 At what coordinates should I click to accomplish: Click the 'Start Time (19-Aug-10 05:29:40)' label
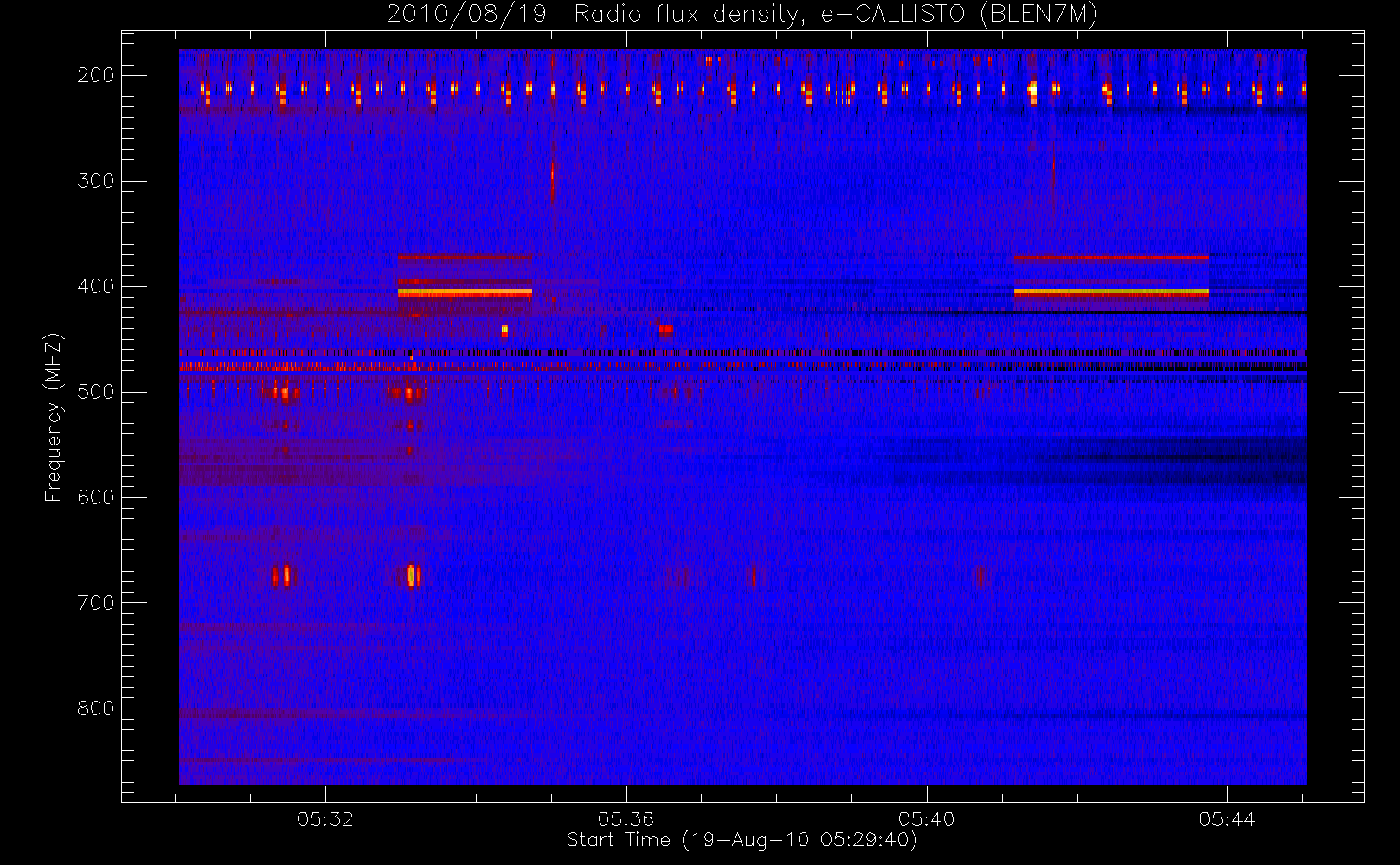pyautogui.click(x=742, y=840)
